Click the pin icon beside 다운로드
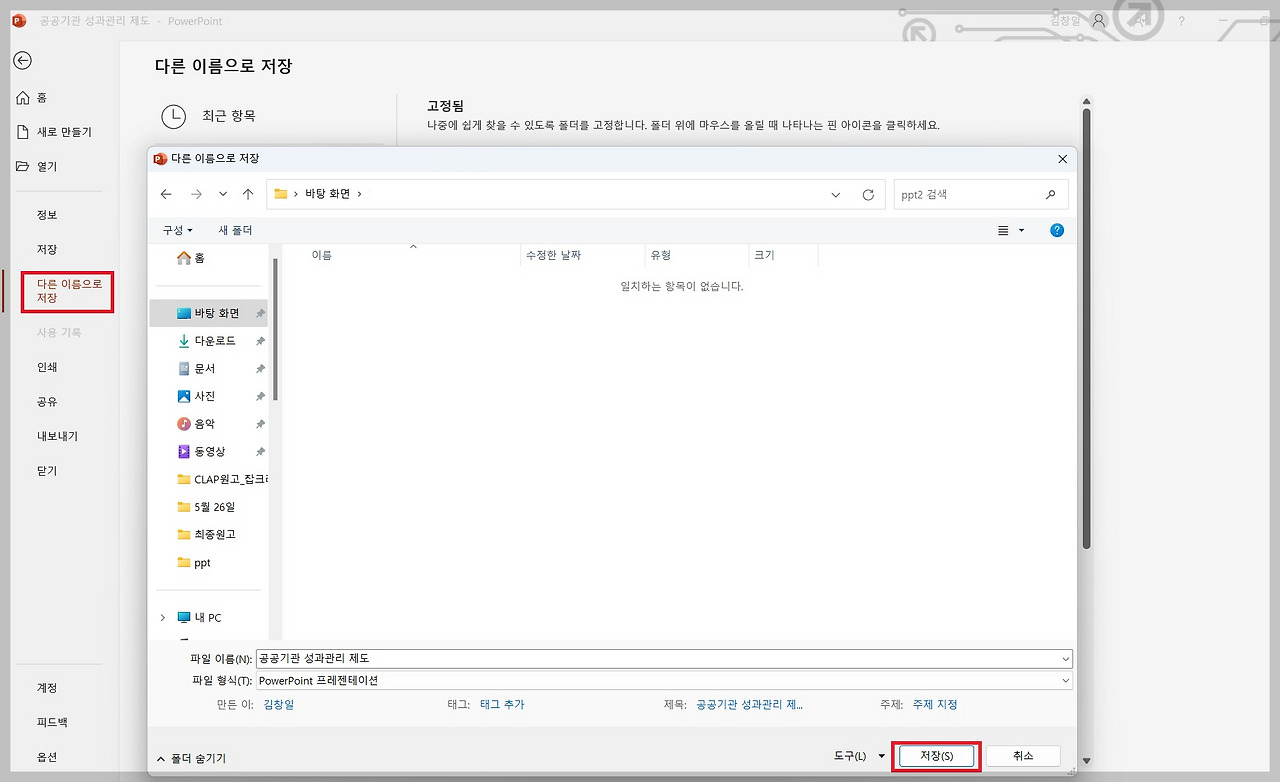 tap(260, 341)
